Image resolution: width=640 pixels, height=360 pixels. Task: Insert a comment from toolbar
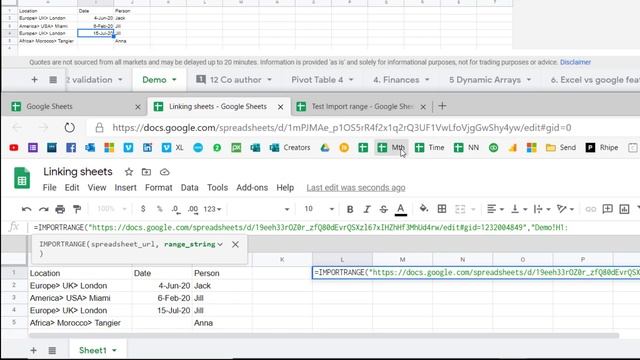607,209
